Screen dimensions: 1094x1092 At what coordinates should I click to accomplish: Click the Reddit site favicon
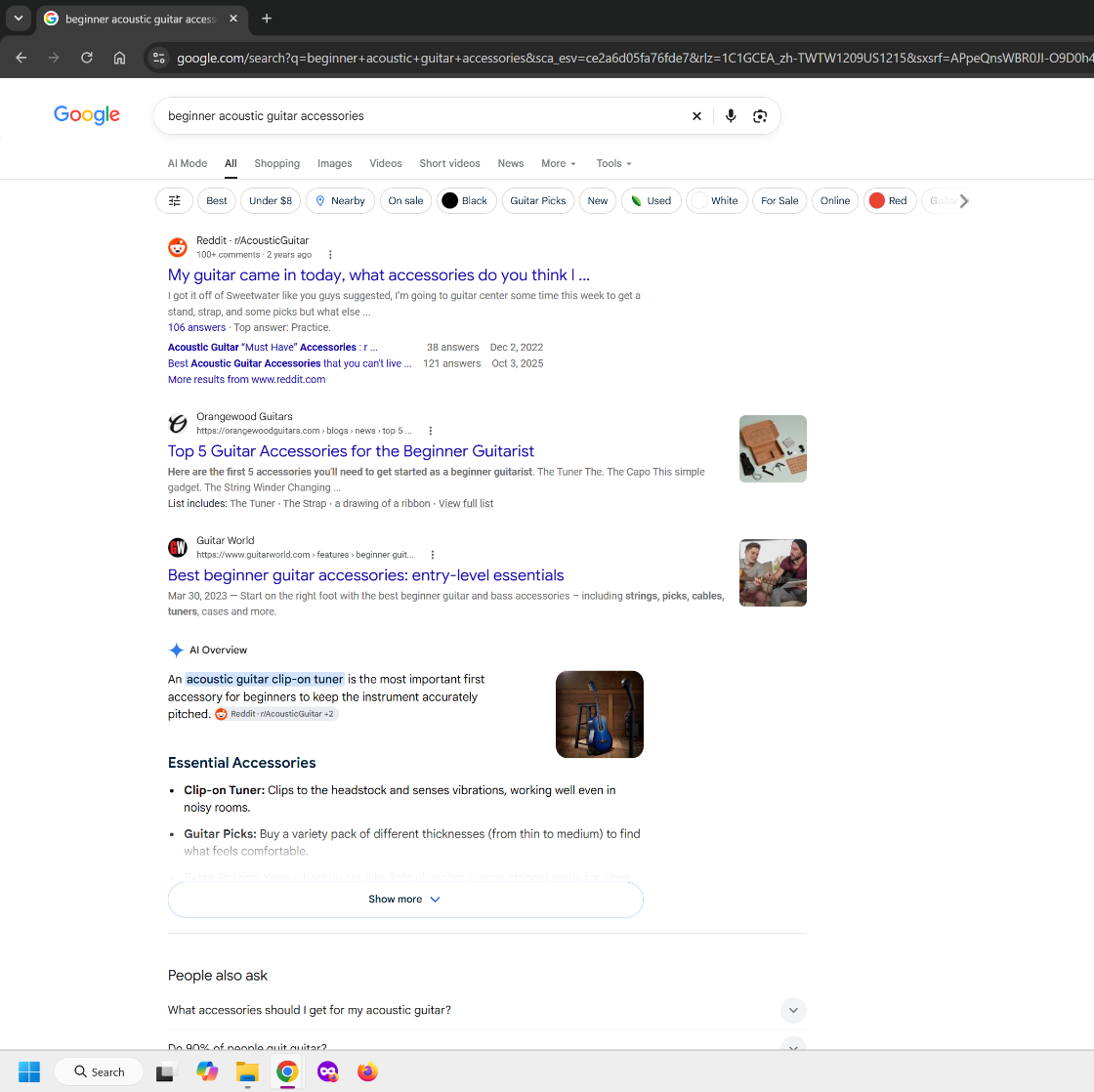(x=178, y=247)
